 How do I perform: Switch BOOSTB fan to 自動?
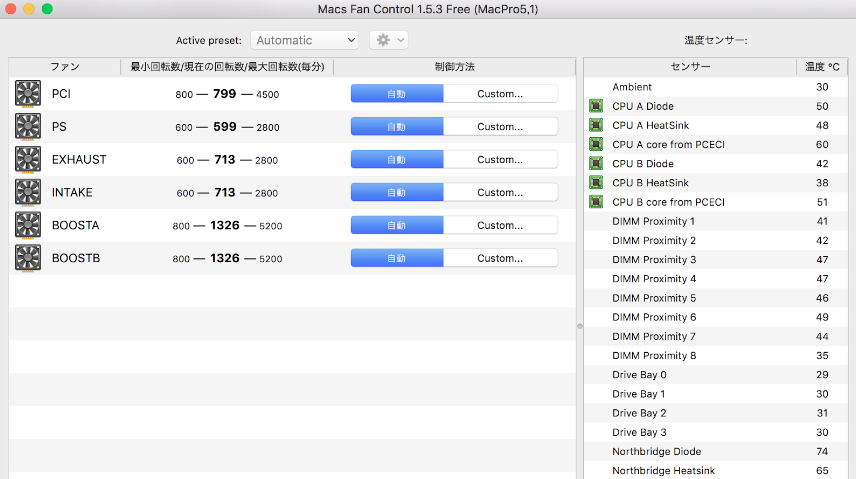397,258
